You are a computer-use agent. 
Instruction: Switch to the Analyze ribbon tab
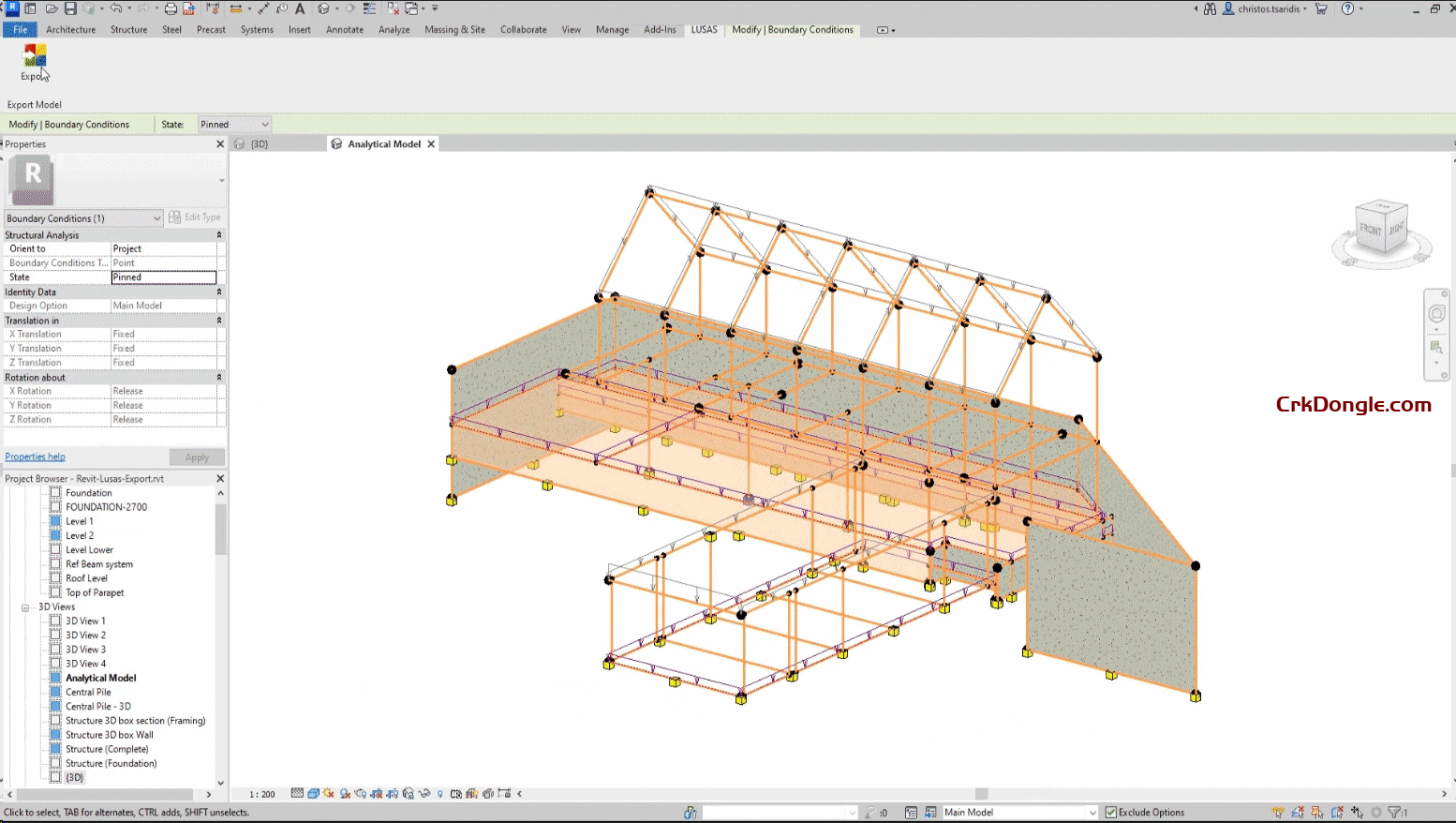(x=394, y=29)
